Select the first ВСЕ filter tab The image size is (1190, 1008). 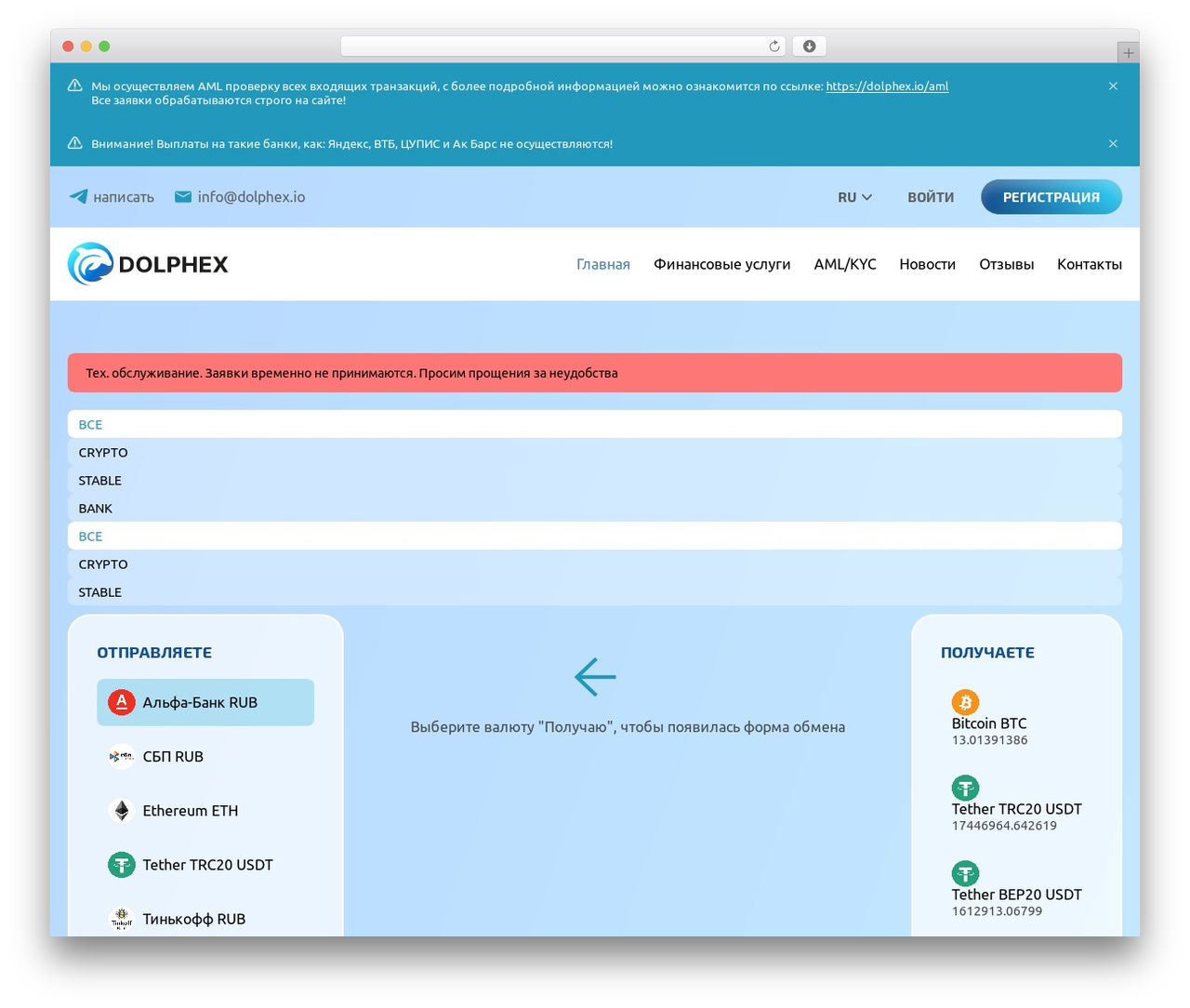point(595,424)
